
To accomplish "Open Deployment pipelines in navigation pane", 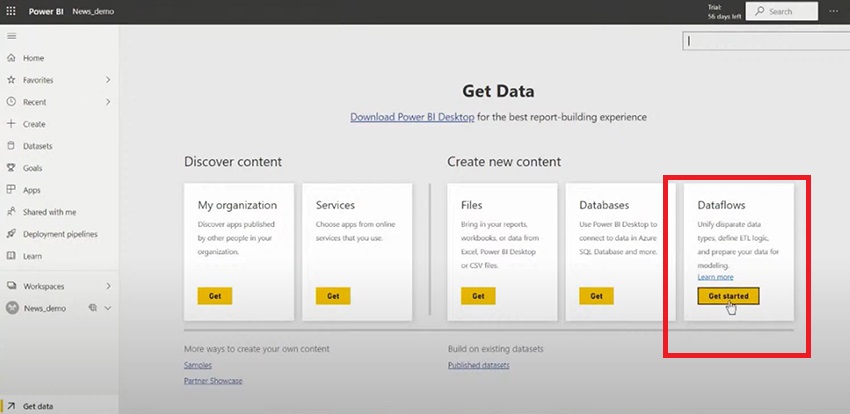I will pos(60,234).
